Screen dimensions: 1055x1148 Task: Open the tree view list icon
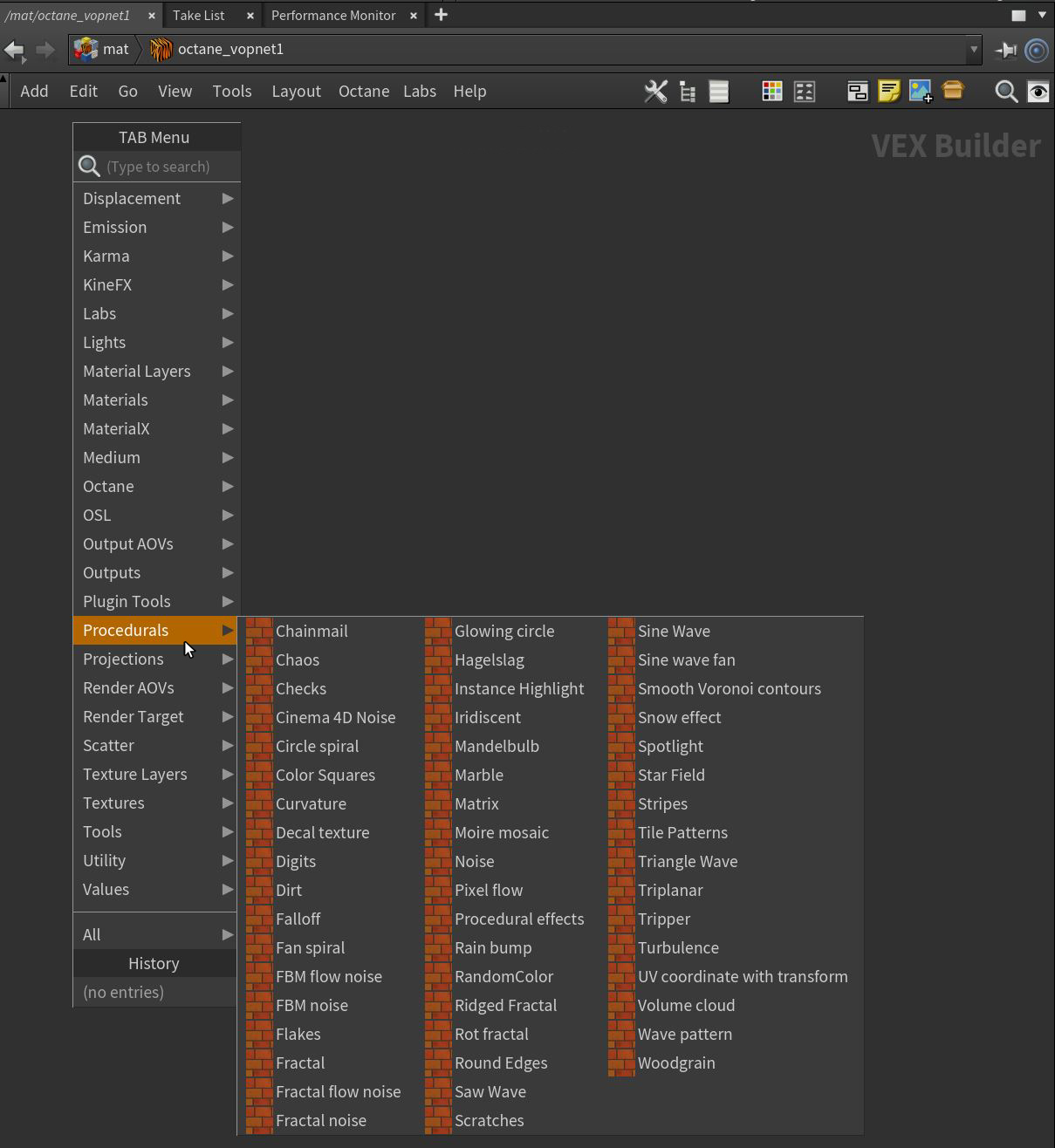click(688, 92)
